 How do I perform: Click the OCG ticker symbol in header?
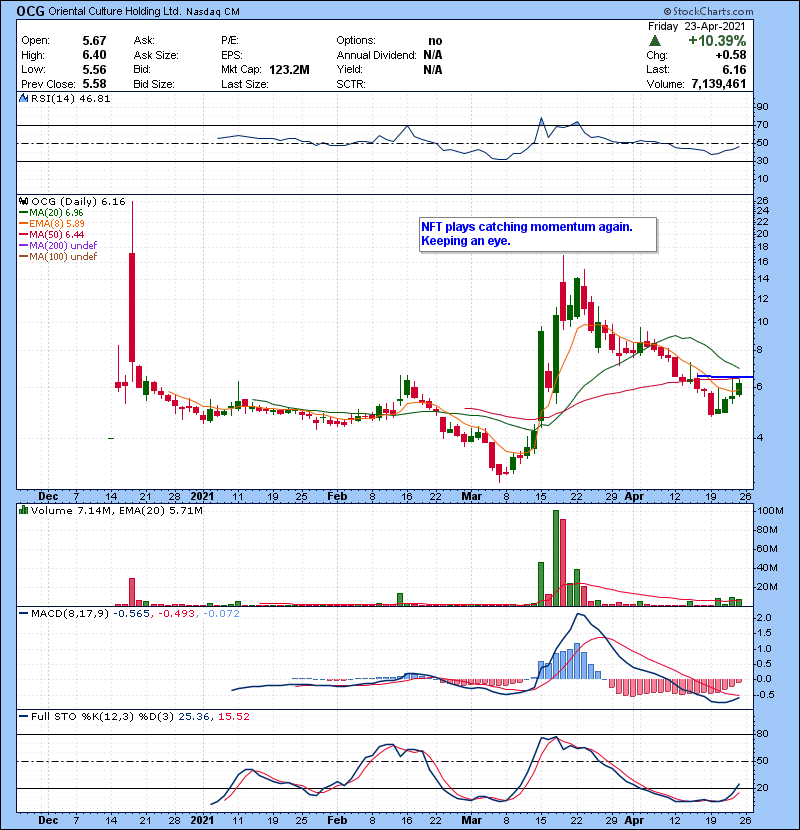coord(31,11)
